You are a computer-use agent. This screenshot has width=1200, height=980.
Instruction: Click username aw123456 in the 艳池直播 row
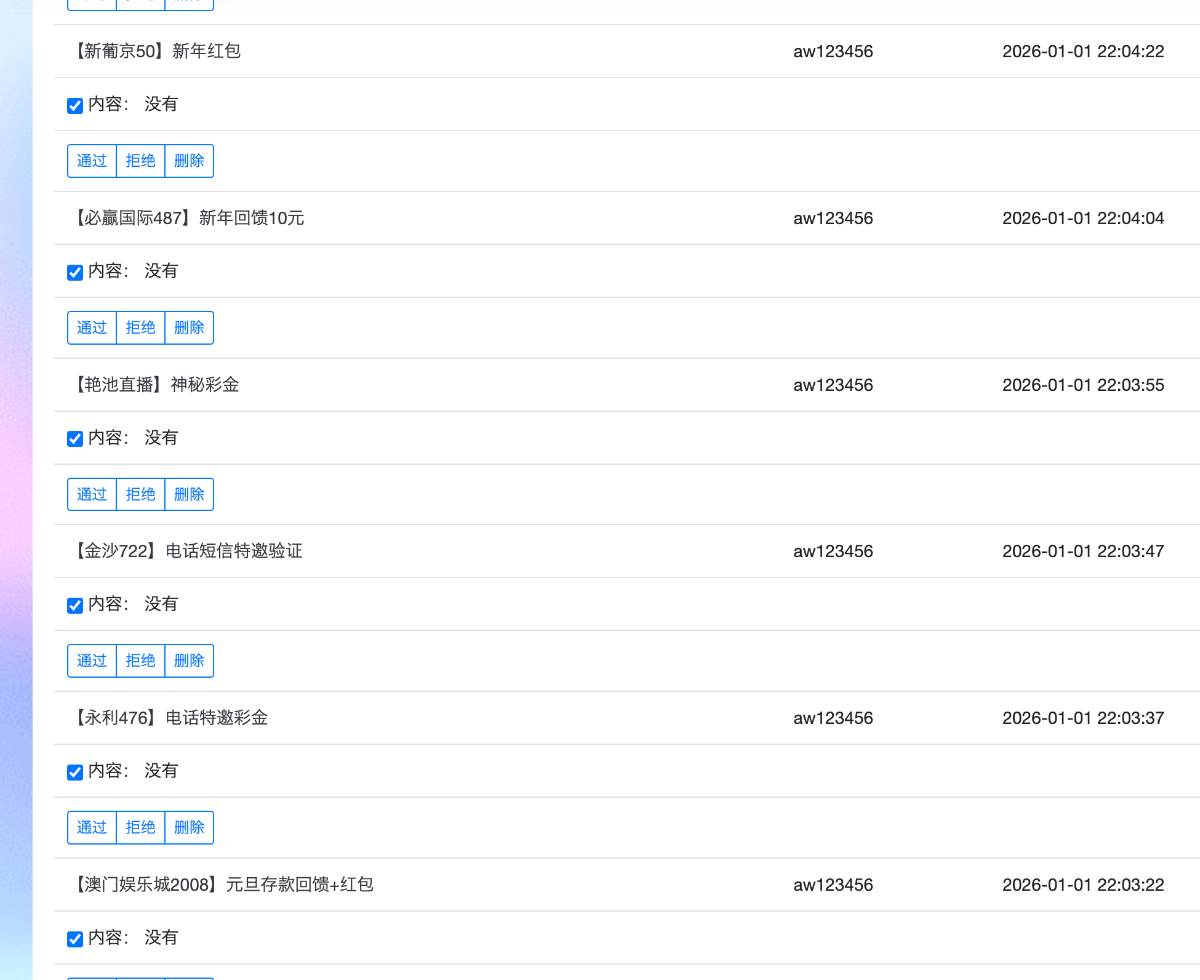click(833, 385)
